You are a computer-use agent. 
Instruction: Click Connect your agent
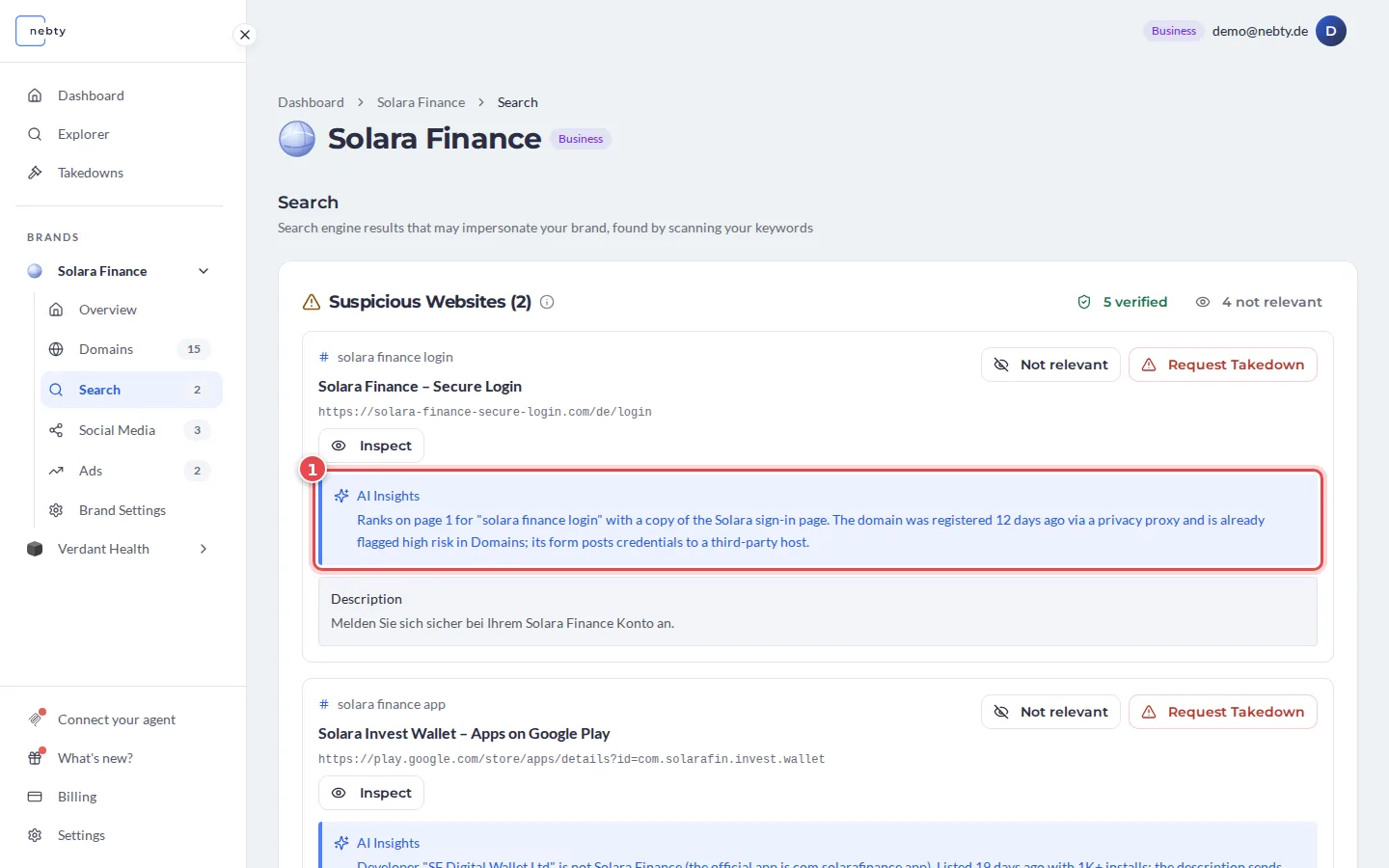pyautogui.click(x=120, y=719)
